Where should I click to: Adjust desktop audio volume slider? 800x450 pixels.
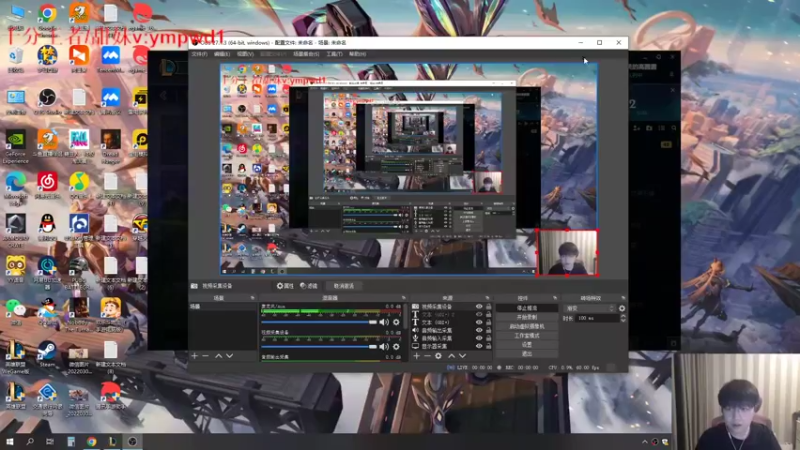click(319, 322)
